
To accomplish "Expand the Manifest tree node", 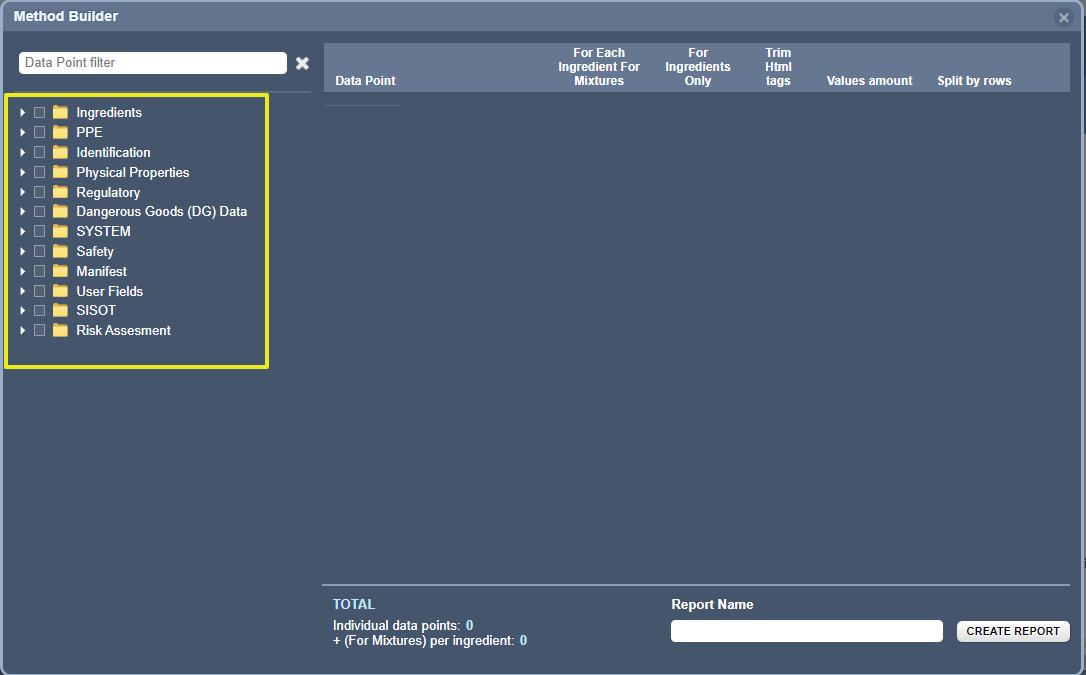I will pos(22,271).
